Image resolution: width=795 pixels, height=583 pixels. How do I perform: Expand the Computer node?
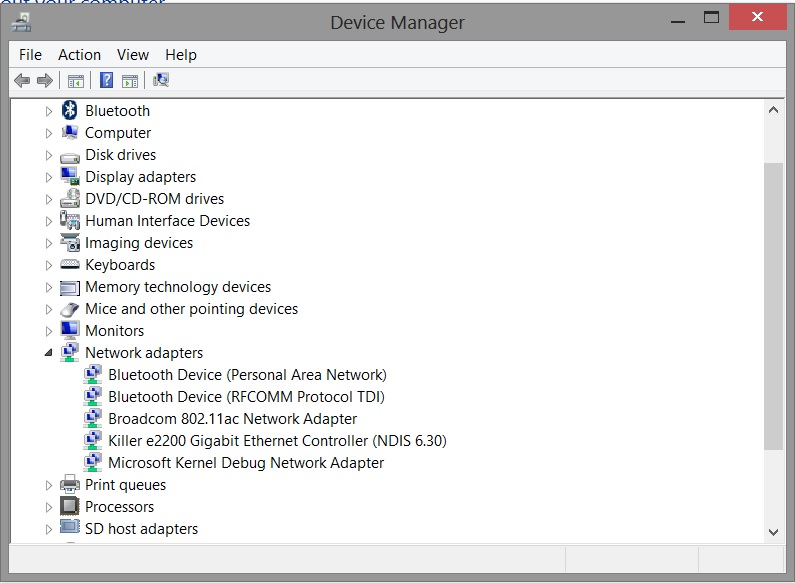(x=49, y=133)
